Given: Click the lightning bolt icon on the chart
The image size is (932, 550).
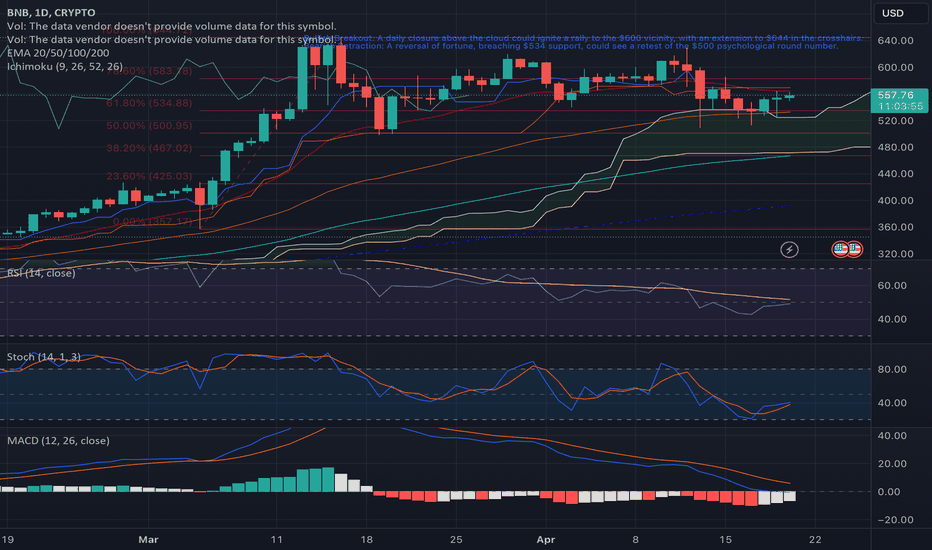Looking at the screenshot, I should click(x=789, y=250).
